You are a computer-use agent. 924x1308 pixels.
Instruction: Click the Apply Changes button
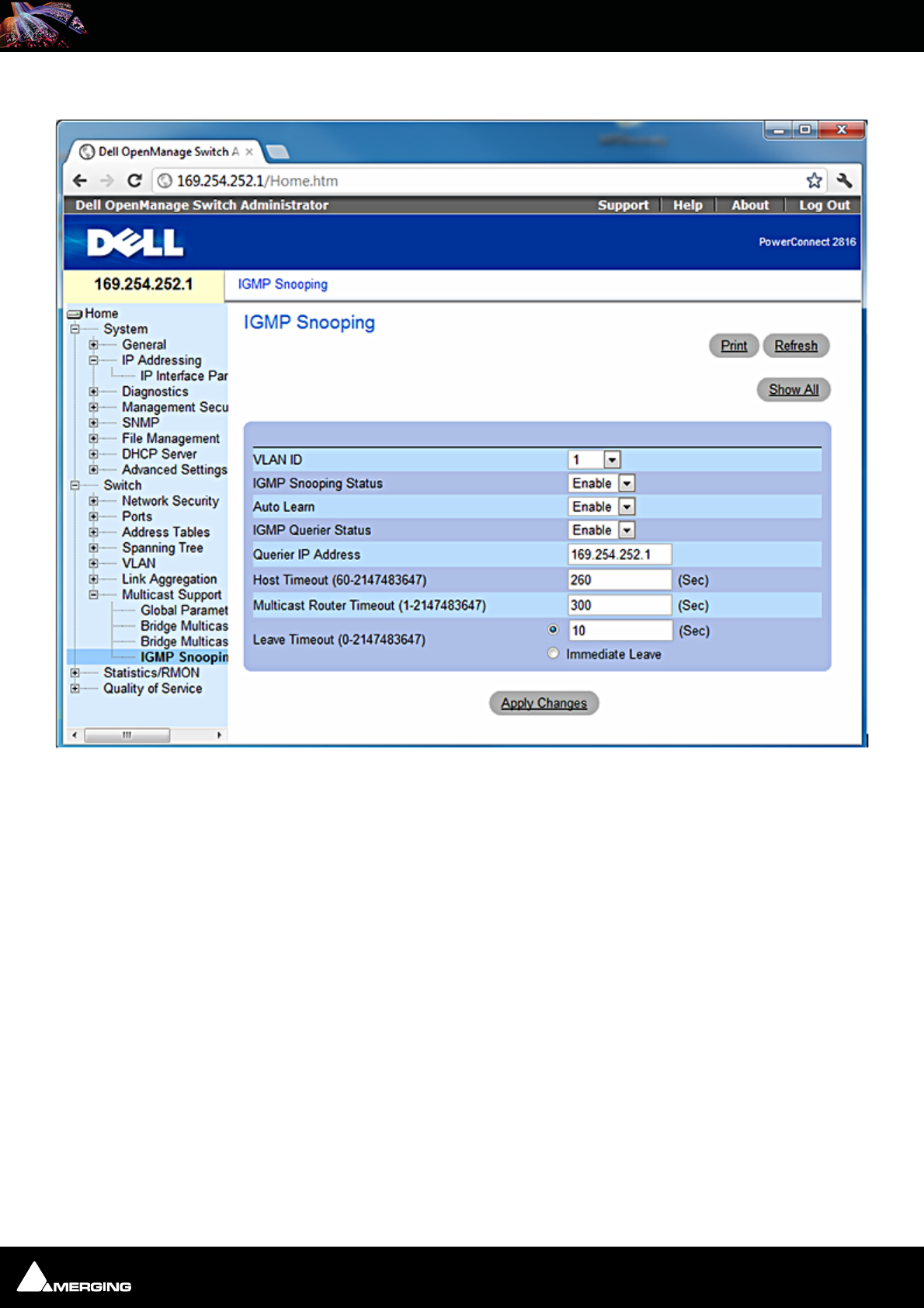pyautogui.click(x=544, y=703)
